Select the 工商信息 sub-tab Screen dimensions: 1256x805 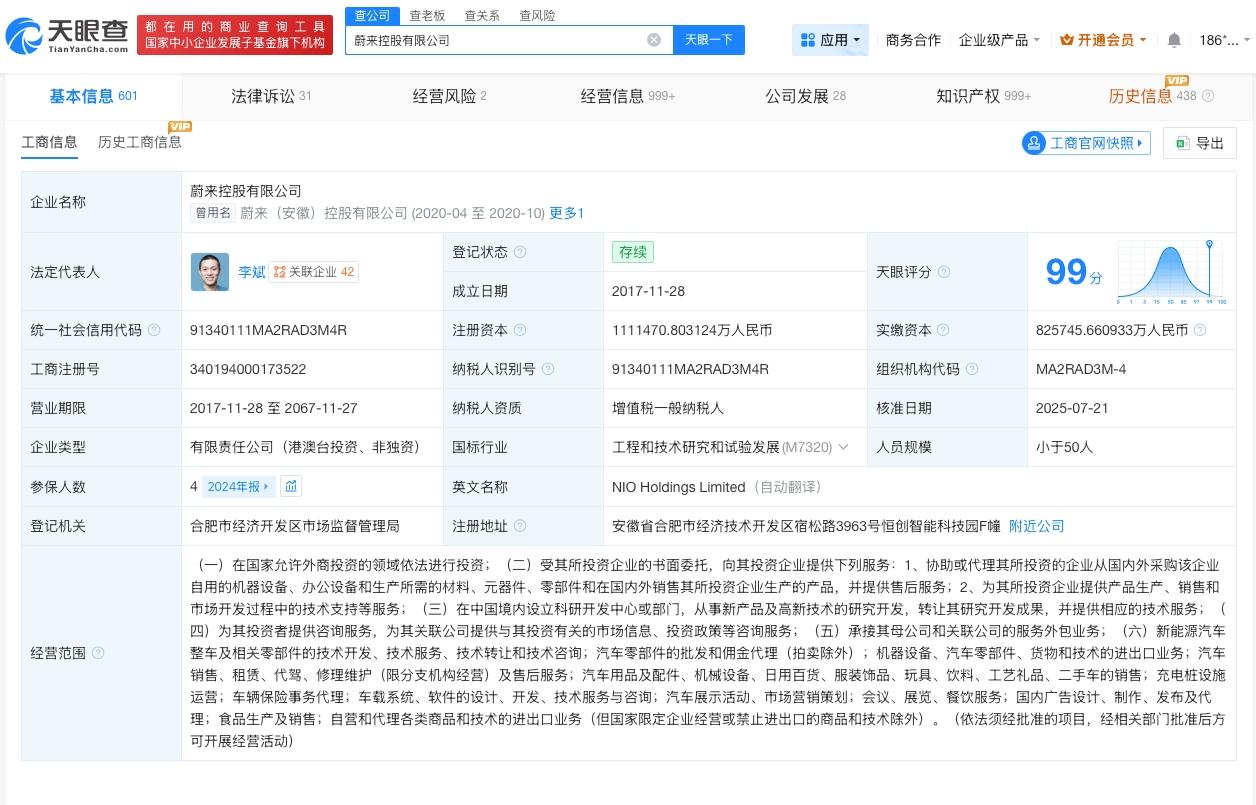49,142
